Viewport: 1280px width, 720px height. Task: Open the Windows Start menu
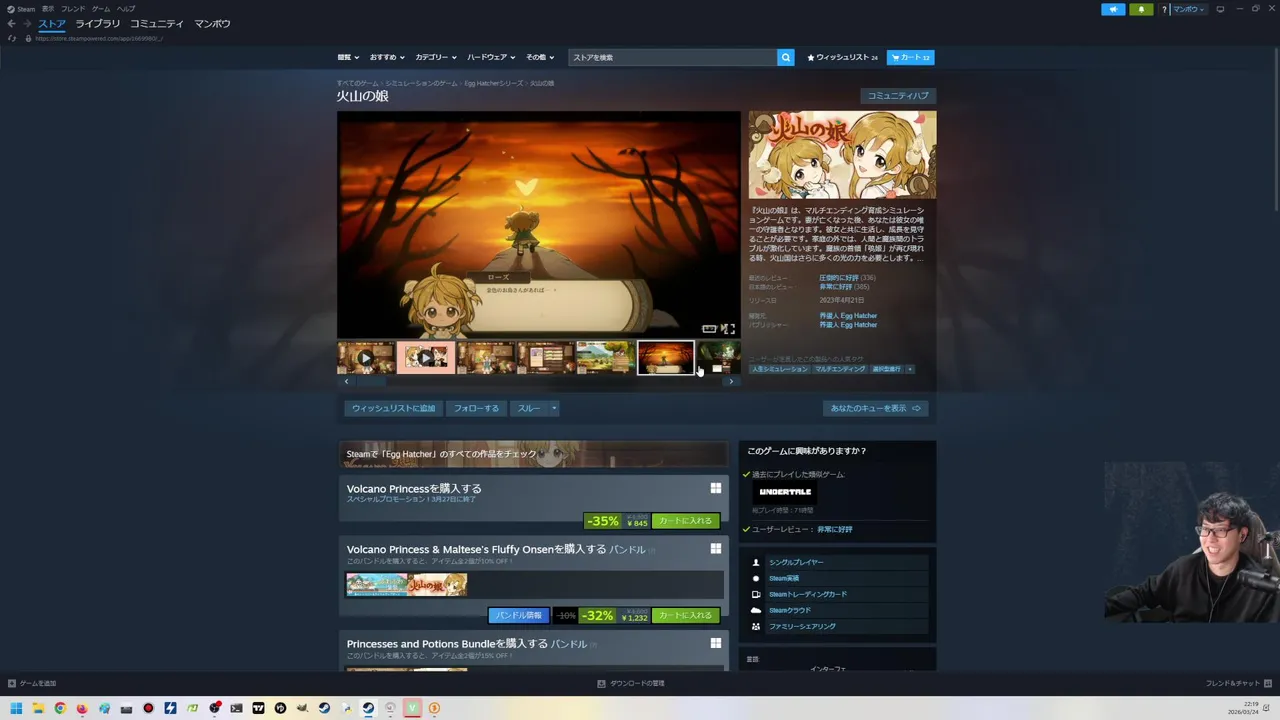point(16,708)
